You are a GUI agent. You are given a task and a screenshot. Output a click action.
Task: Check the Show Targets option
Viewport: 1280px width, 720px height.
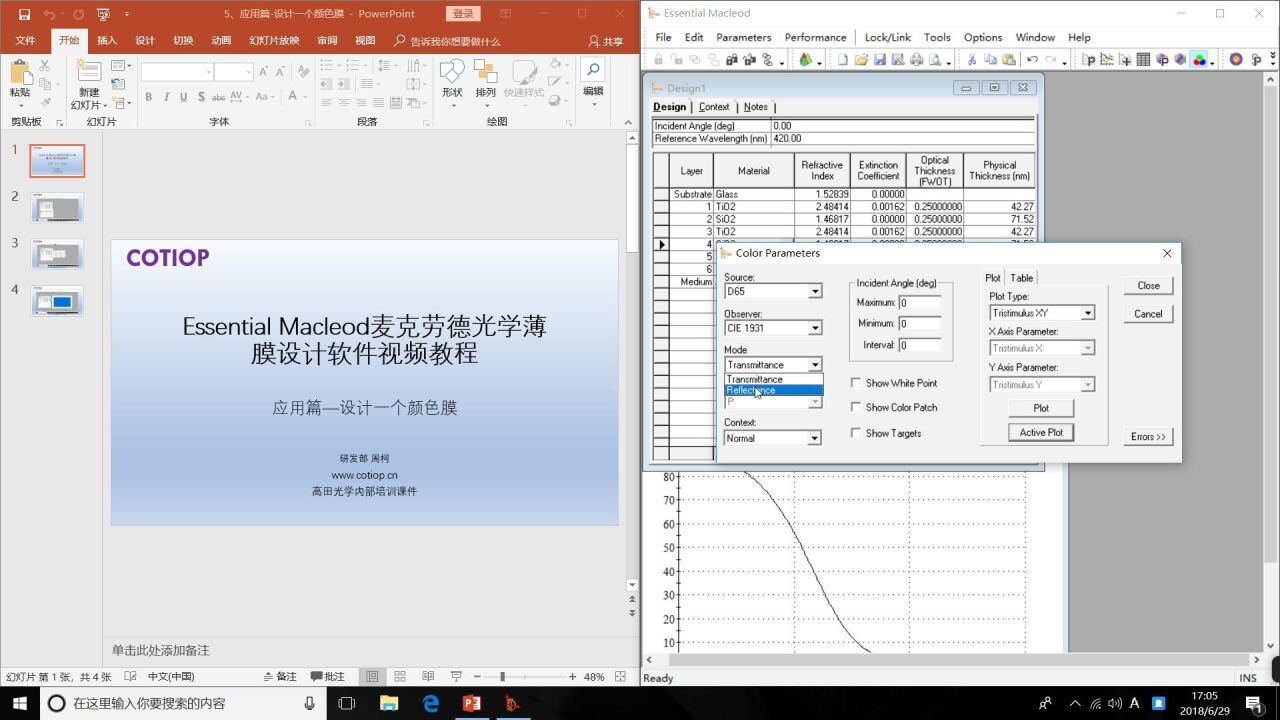pyautogui.click(x=856, y=433)
